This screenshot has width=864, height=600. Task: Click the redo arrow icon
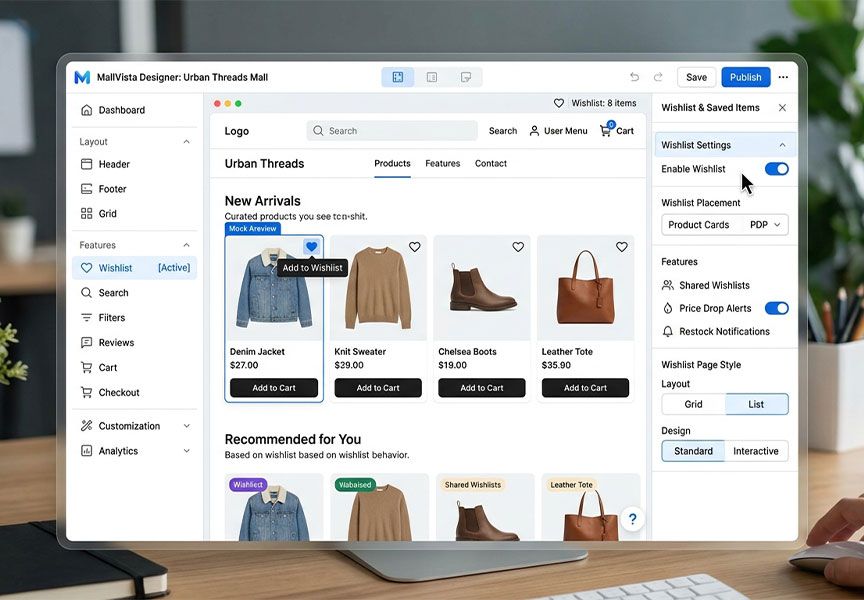pos(658,77)
